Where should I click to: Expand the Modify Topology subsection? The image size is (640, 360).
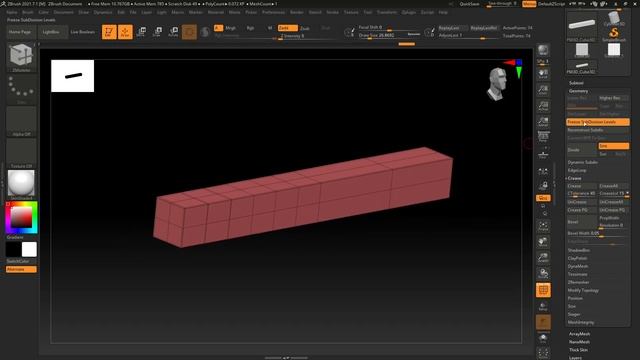tap(583, 290)
